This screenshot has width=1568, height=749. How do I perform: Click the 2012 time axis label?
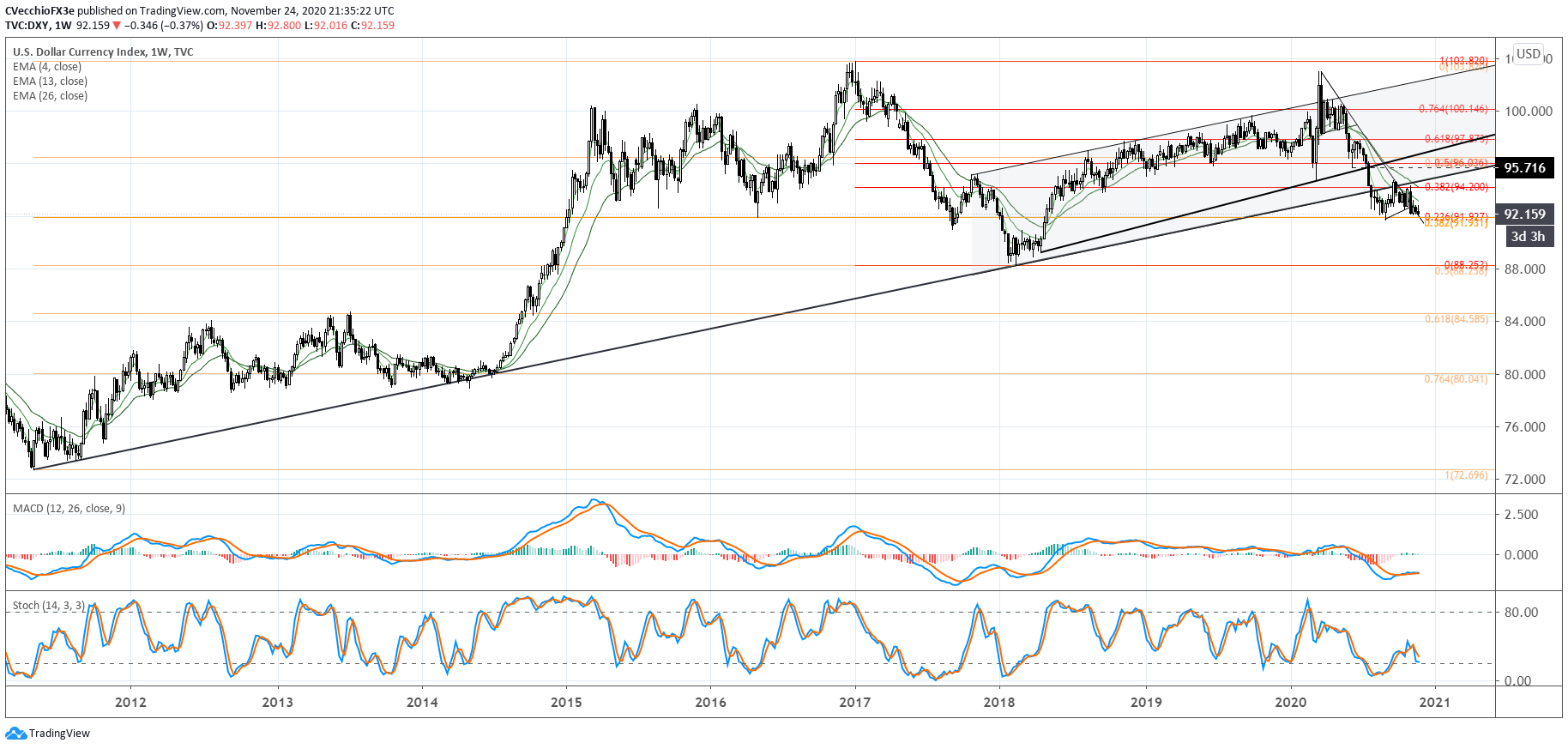(x=130, y=703)
